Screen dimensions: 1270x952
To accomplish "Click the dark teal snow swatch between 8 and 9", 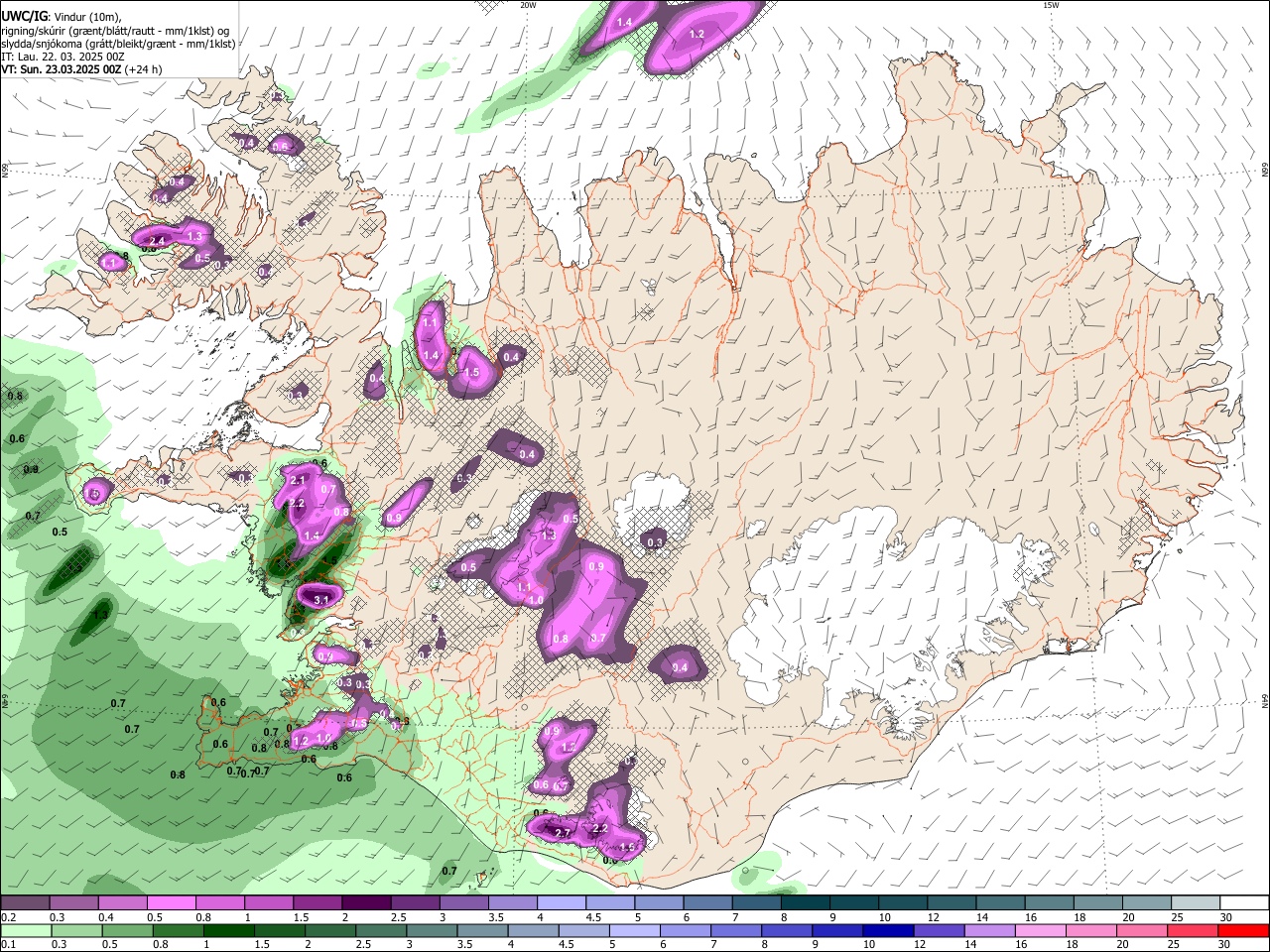I will pos(806,903).
